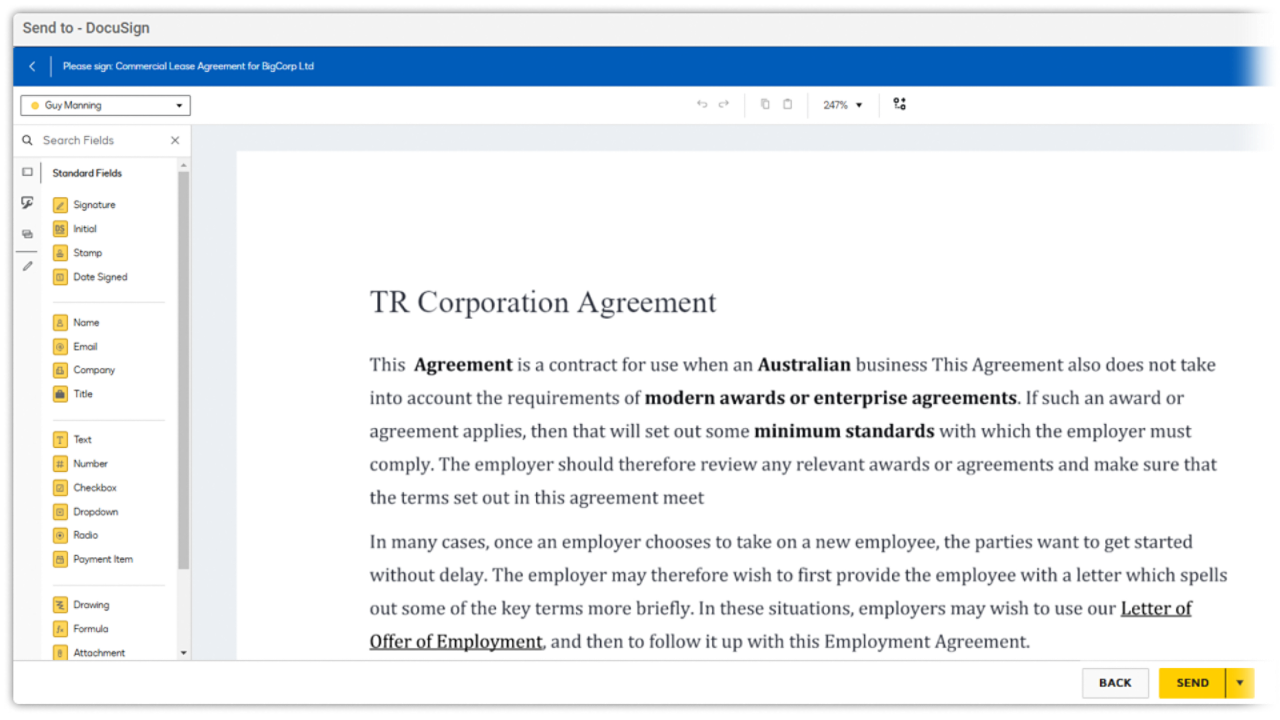Image resolution: width=1280 pixels, height=720 pixels.
Task: Click the copy icon in toolbar
Action: coord(765,105)
